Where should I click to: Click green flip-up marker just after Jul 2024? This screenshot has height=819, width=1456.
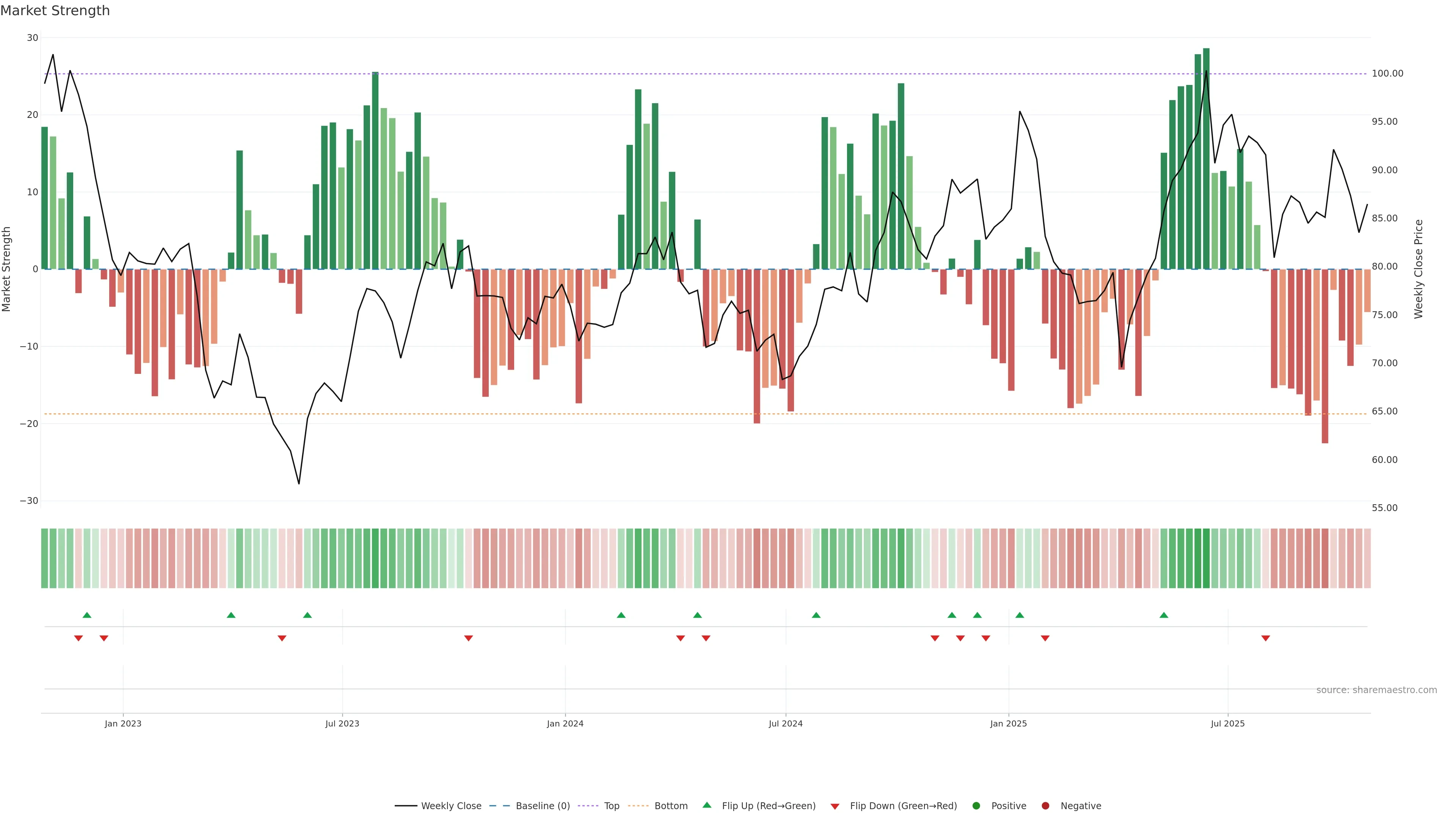816,615
